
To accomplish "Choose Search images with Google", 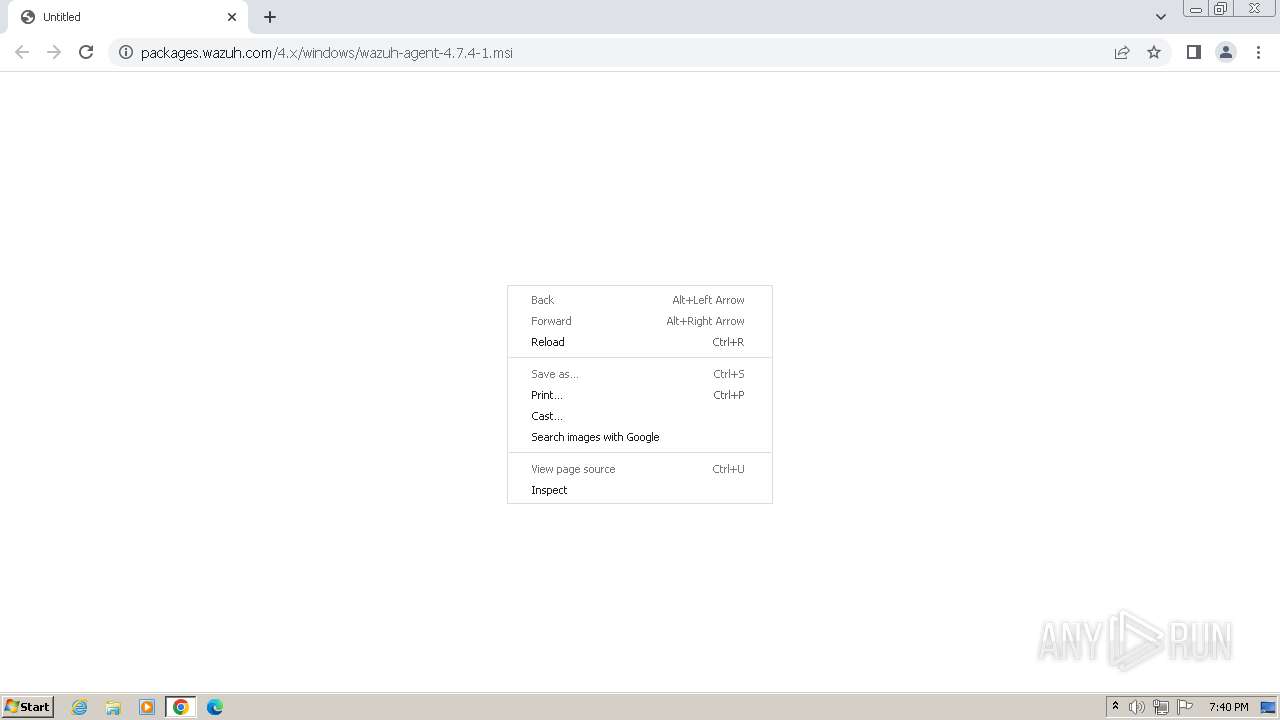I will [640, 437].
